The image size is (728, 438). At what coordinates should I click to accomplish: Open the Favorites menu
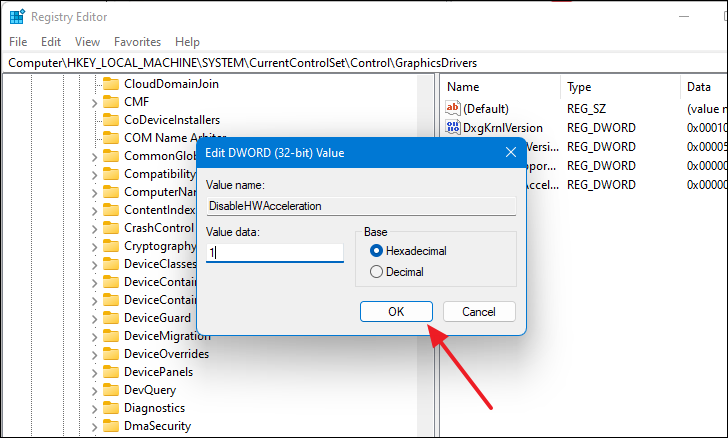point(137,42)
